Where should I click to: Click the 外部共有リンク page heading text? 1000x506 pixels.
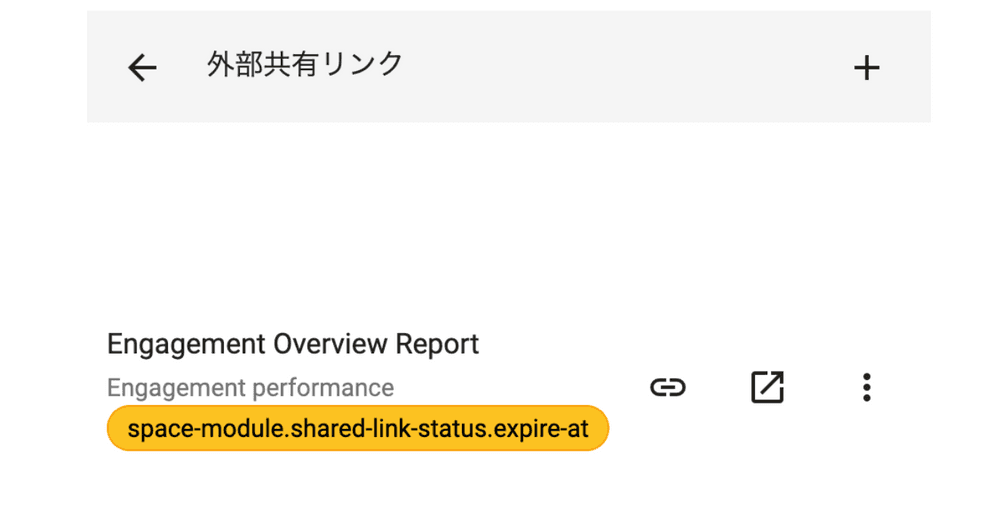(x=305, y=65)
